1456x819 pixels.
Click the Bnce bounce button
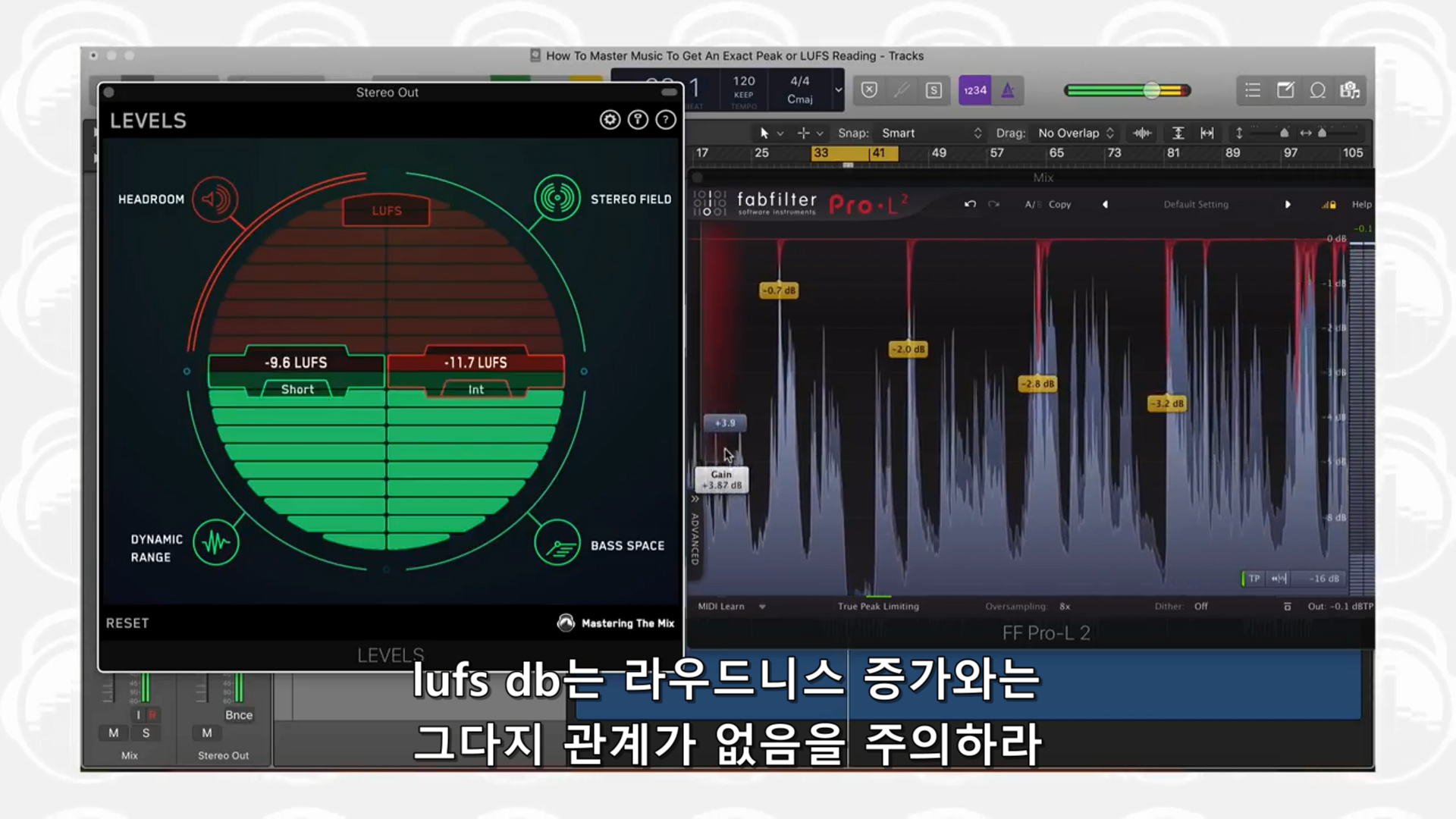(239, 715)
